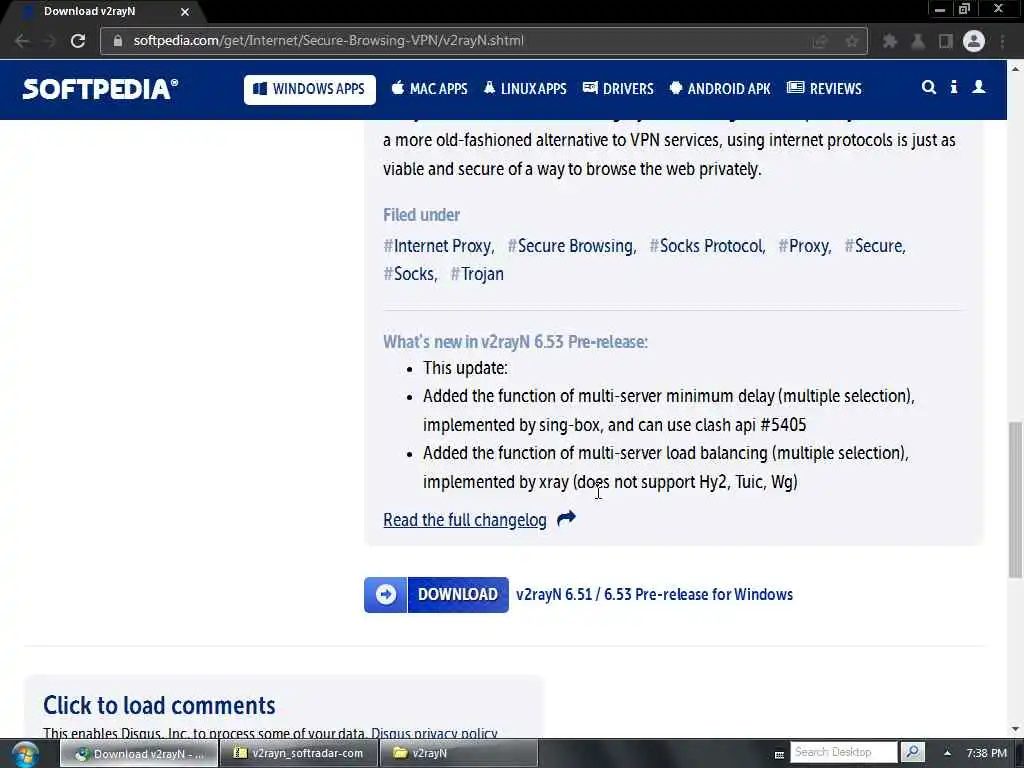Open Linux Apps menu item
1024x768 pixels.
(525, 89)
